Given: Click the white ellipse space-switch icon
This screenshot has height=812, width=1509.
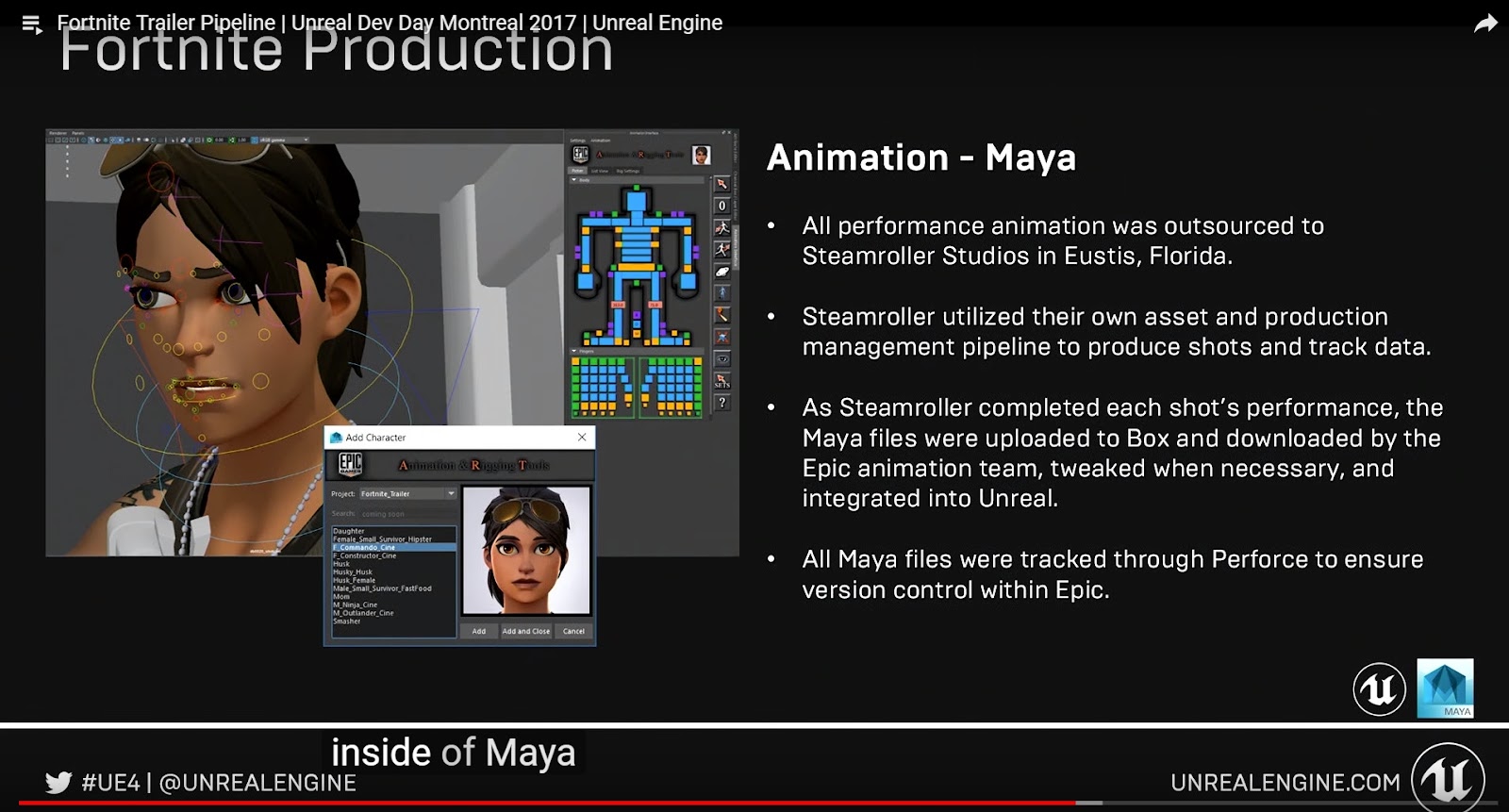Looking at the screenshot, I should click(722, 272).
